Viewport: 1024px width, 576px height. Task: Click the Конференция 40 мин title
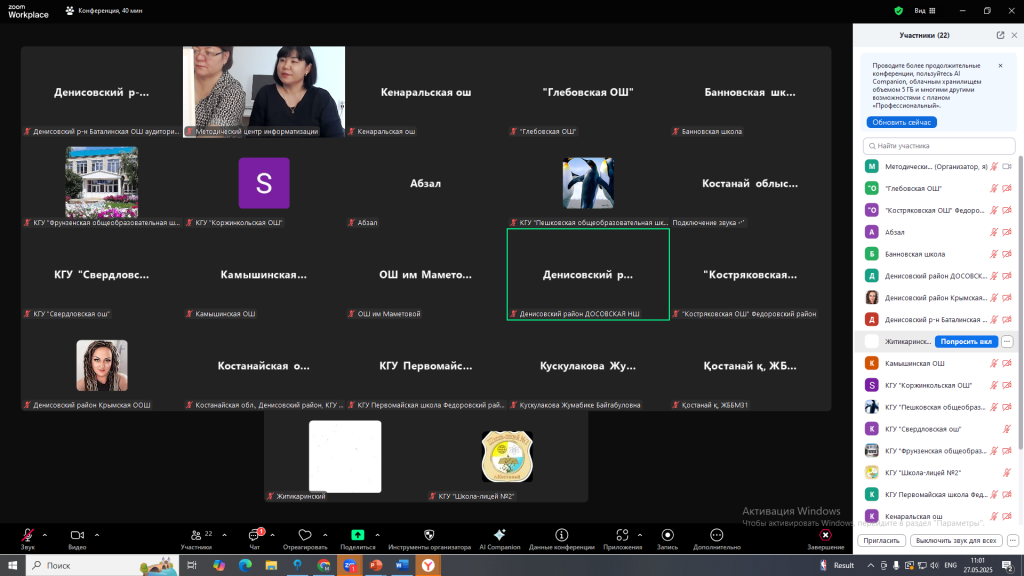(110, 10)
